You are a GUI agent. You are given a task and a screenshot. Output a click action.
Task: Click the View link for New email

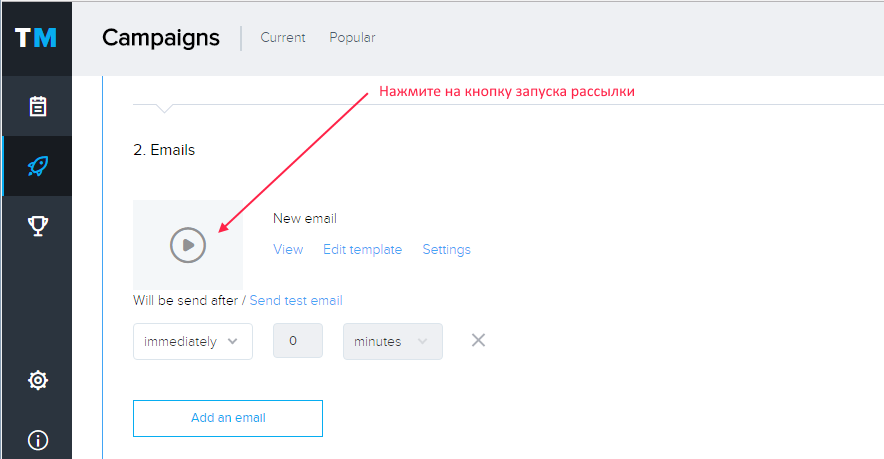(288, 249)
